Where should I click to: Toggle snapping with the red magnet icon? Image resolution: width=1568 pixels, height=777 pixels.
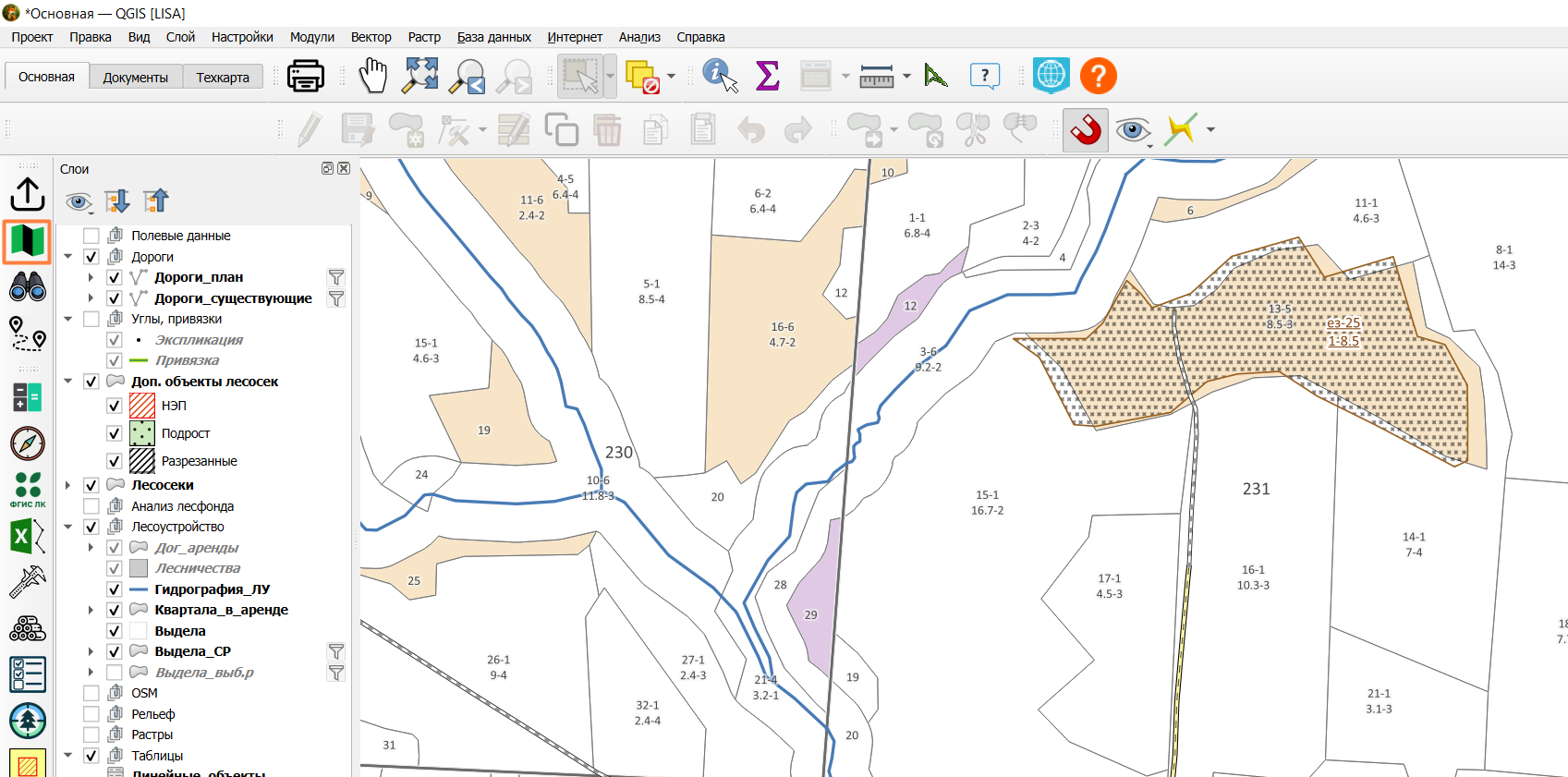pos(1086,130)
